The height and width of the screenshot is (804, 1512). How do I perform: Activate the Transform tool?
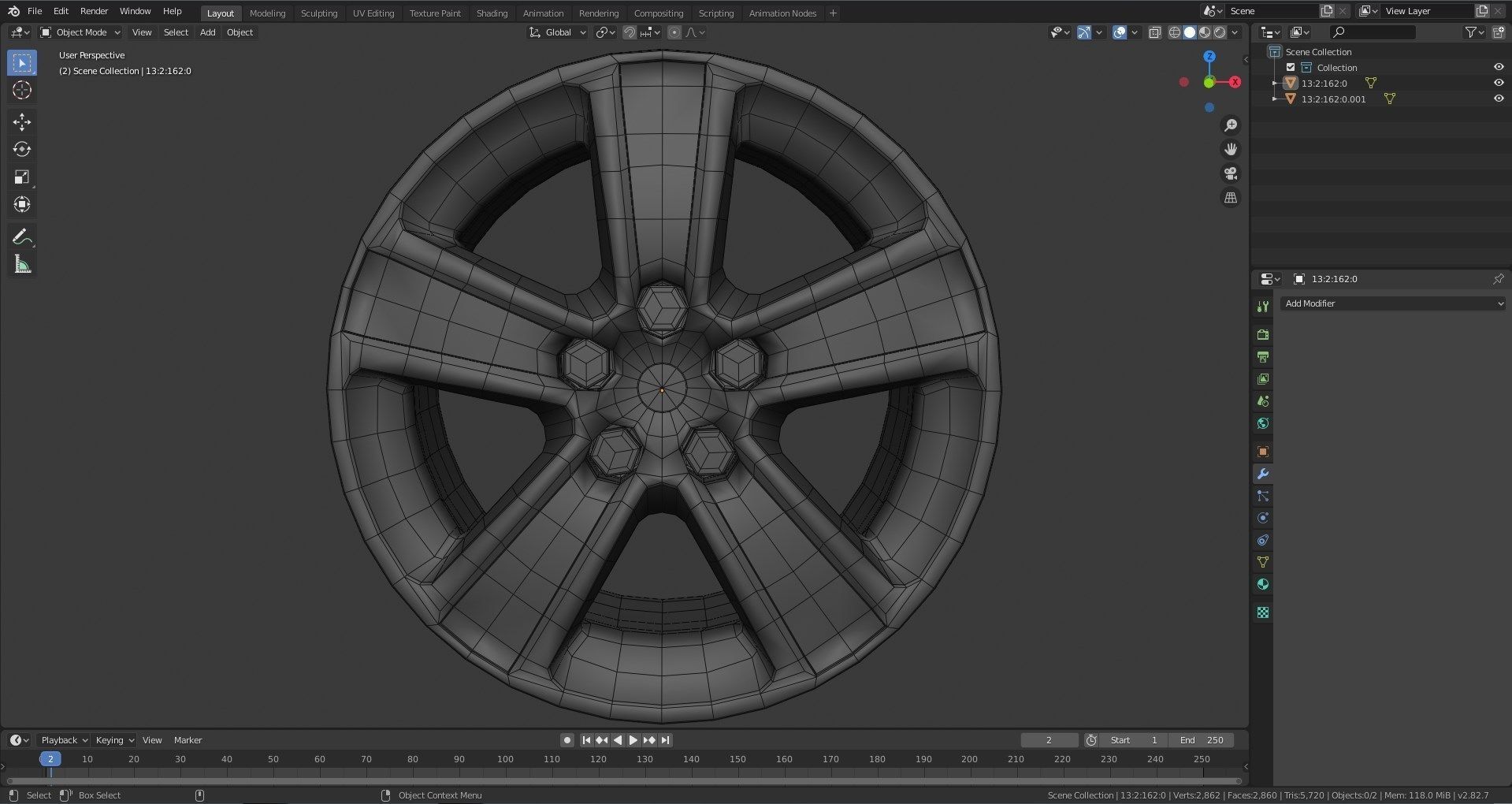(x=22, y=204)
